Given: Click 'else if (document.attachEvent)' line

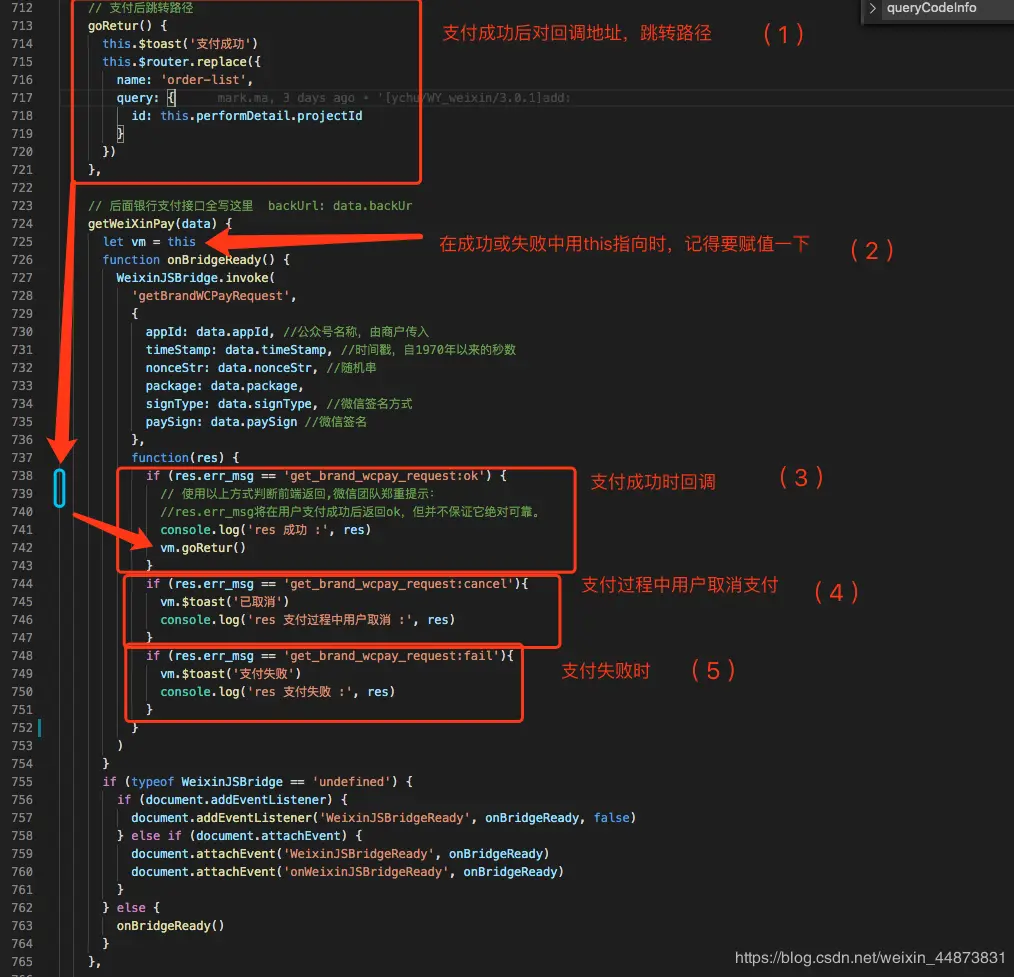Looking at the screenshot, I should click(x=246, y=836).
